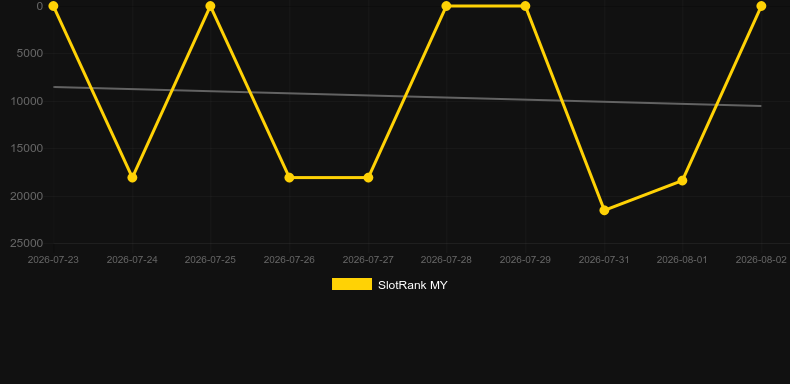Image resolution: width=790 pixels, height=384 pixels.
Task: Click the x-axis label 2026-07-27
Action: [368, 260]
